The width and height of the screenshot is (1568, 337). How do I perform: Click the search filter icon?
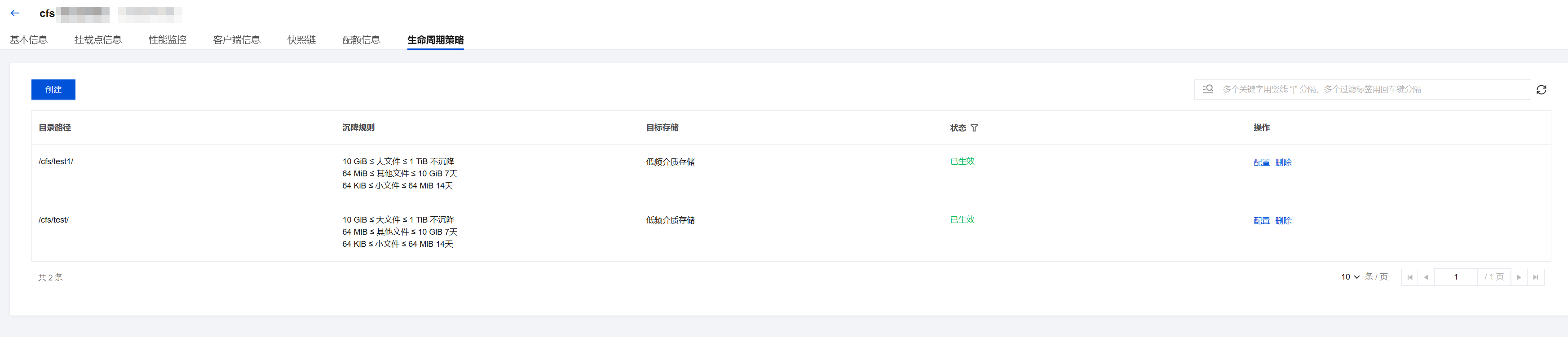1208,89
